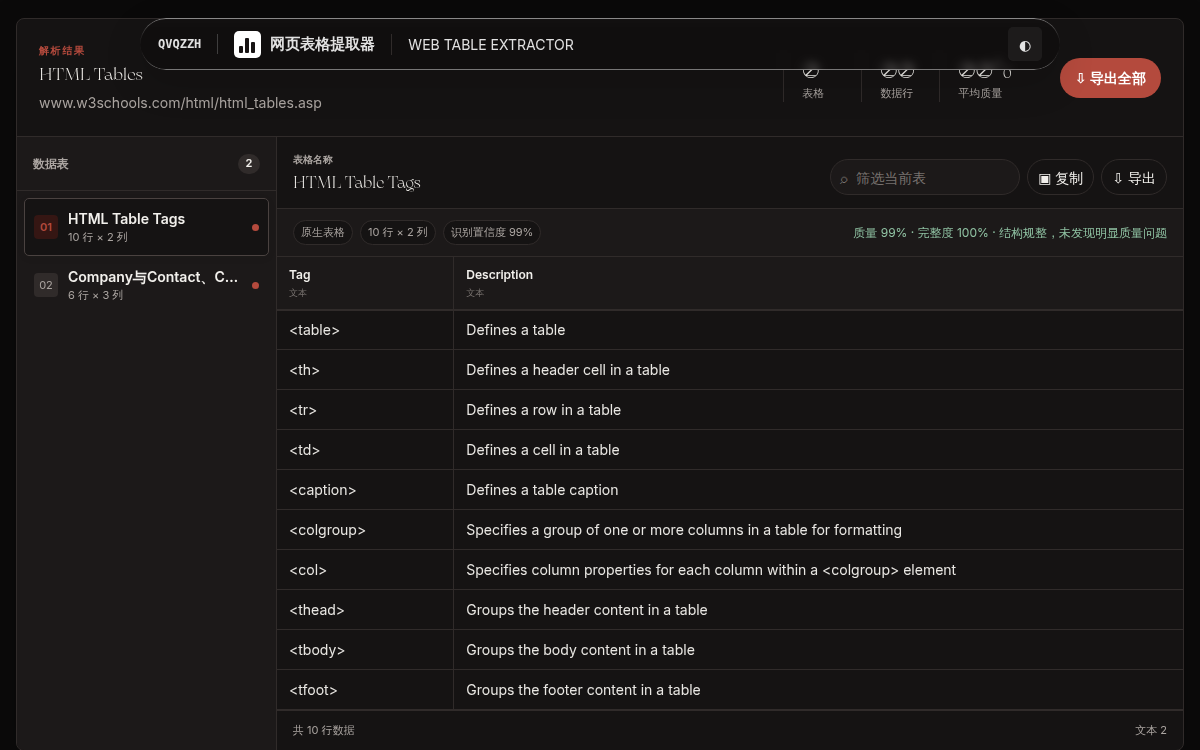1200x750 pixels.
Task: Click red dot beside HTML Table Tags
Action: point(255,227)
